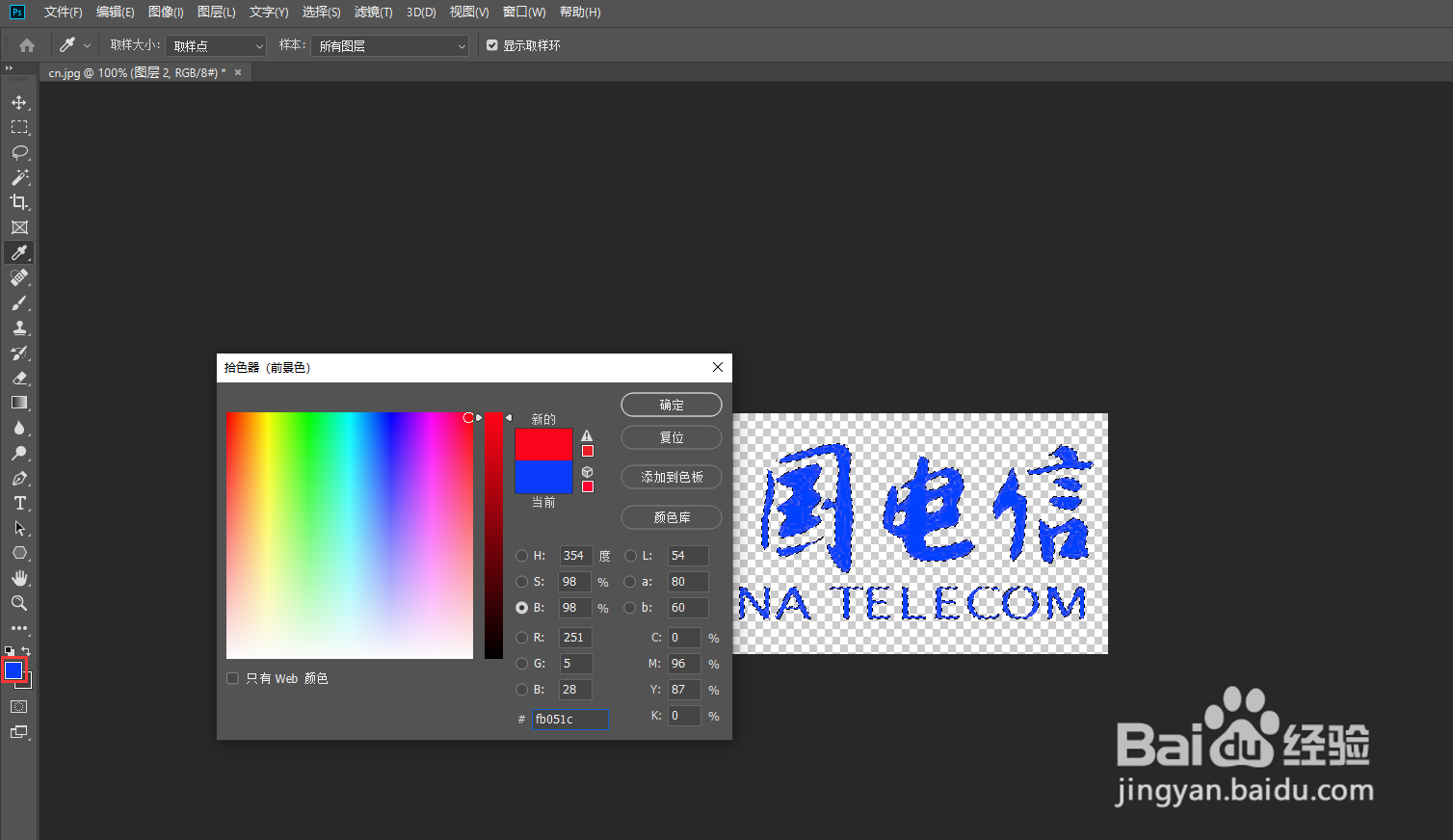Viewport: 1453px width, 840px height.
Task: Open 样本 所有图层 dropdown
Action: [389, 45]
